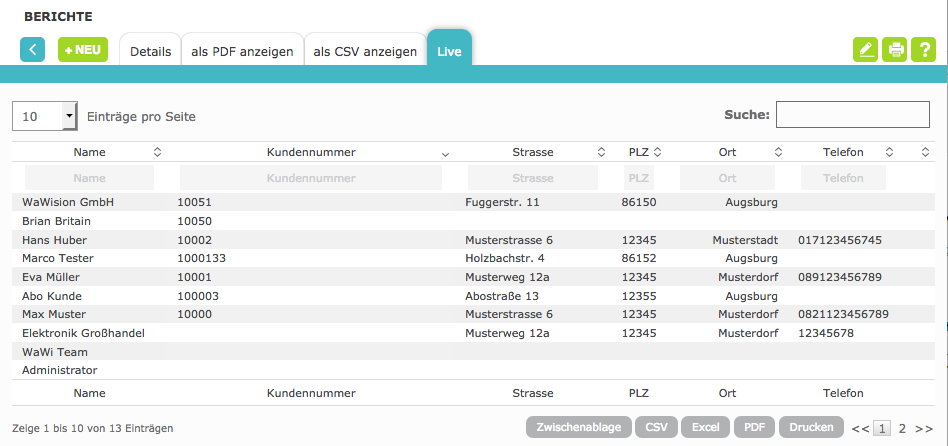948x446 pixels.
Task: Click the Drucken button
Action: tap(811, 427)
